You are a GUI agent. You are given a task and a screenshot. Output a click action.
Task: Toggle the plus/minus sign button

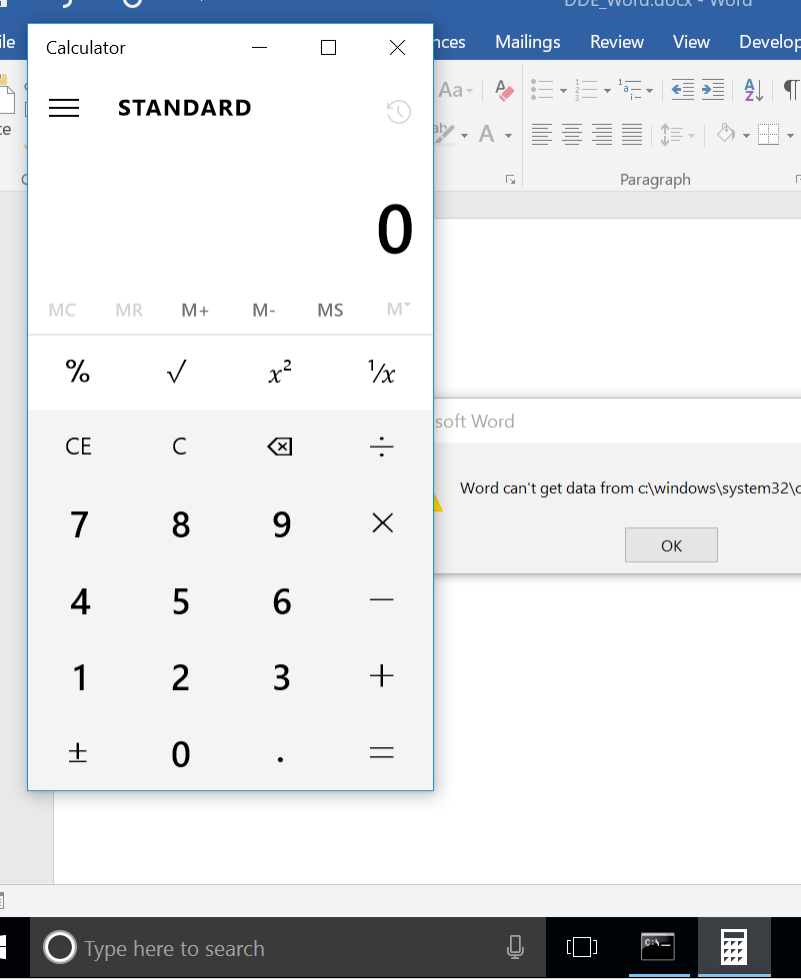point(78,753)
